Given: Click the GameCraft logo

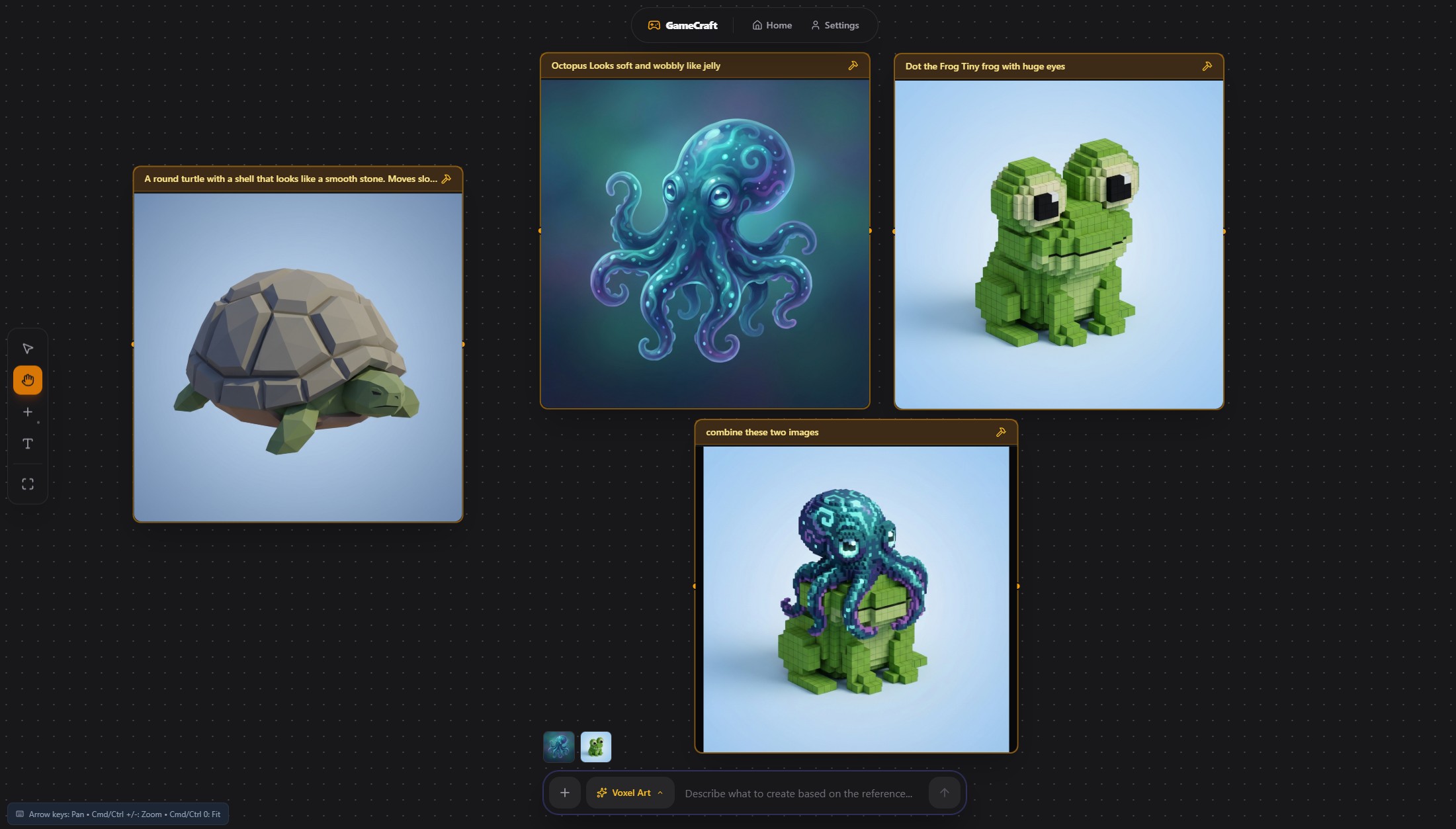Looking at the screenshot, I should point(683,25).
